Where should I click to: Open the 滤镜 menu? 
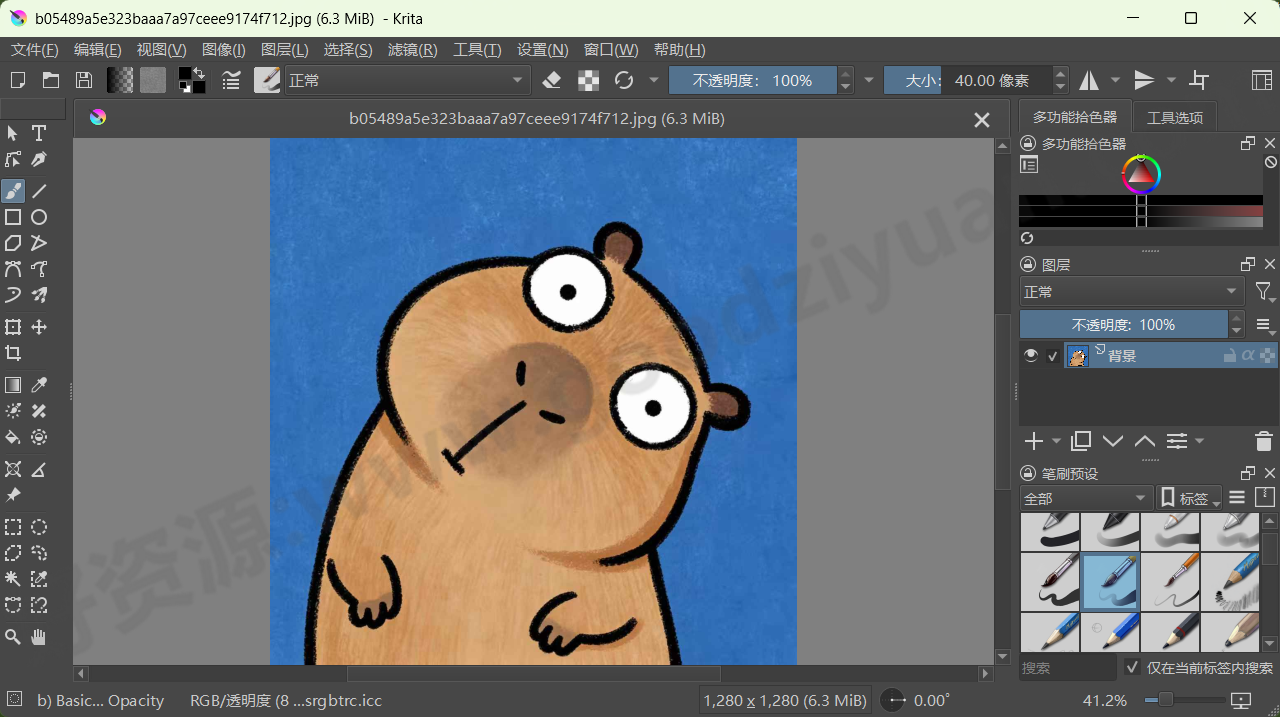(412, 49)
